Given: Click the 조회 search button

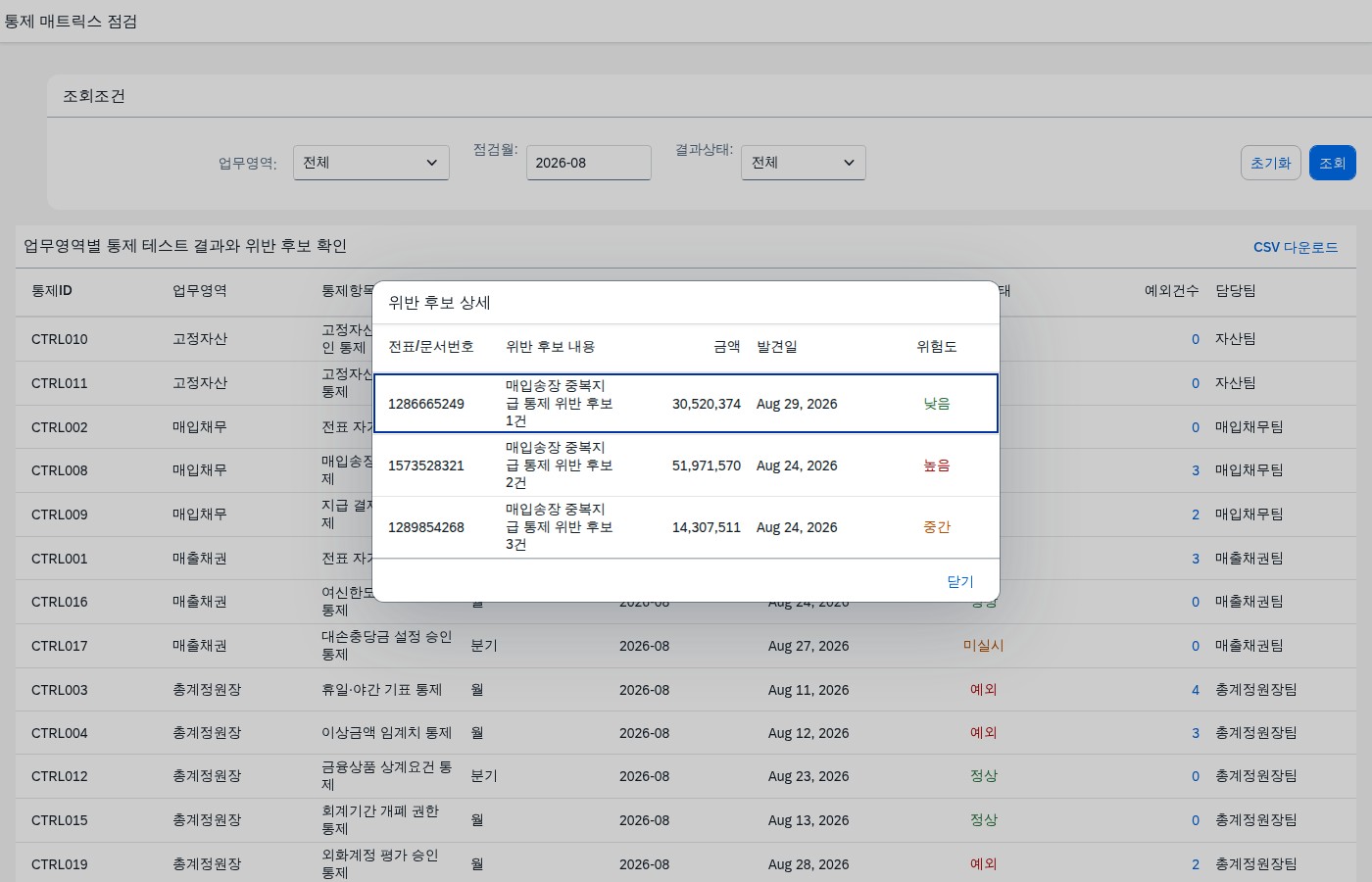Looking at the screenshot, I should pyautogui.click(x=1332, y=163).
